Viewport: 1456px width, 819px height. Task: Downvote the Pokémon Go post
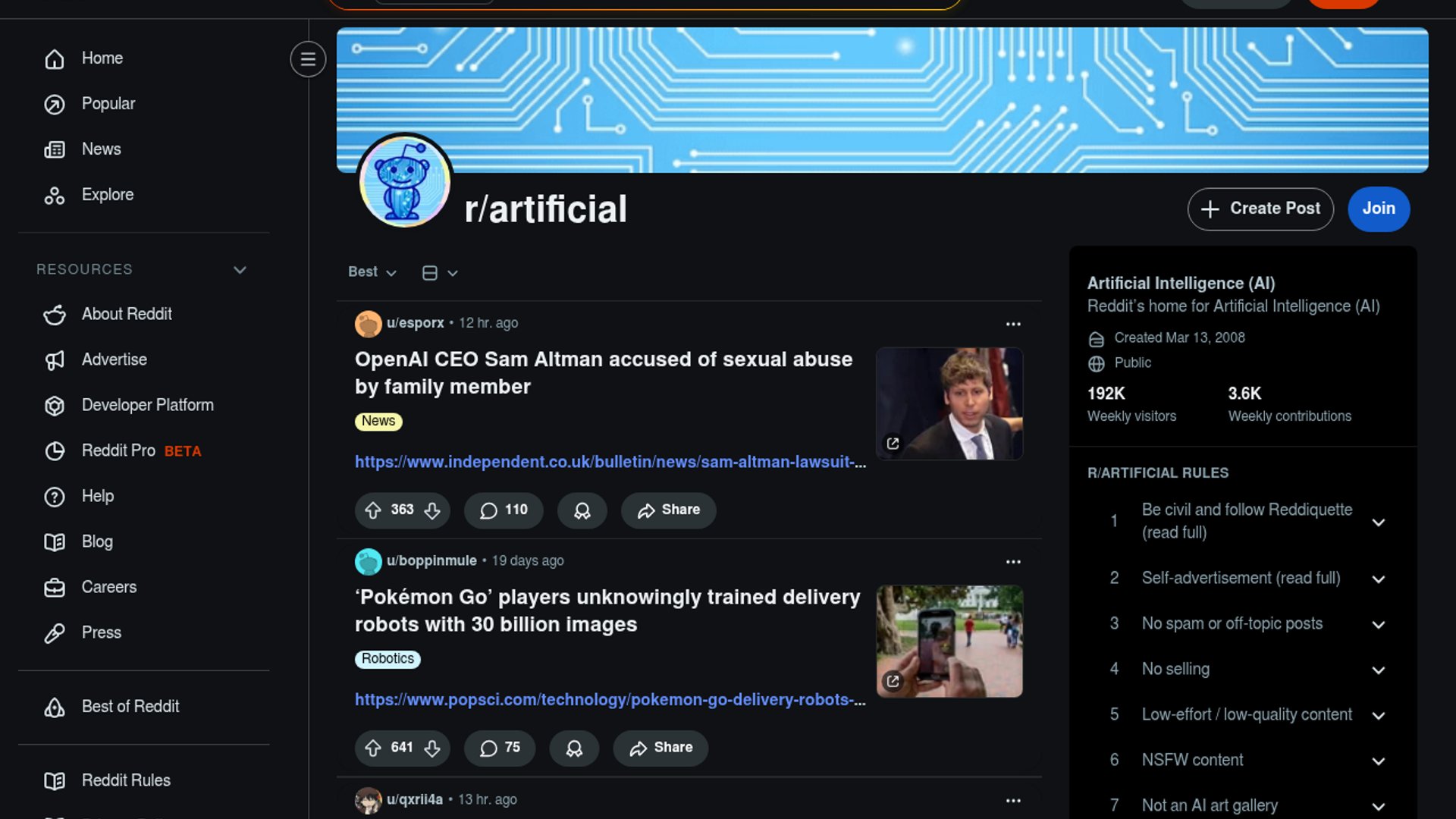point(432,748)
